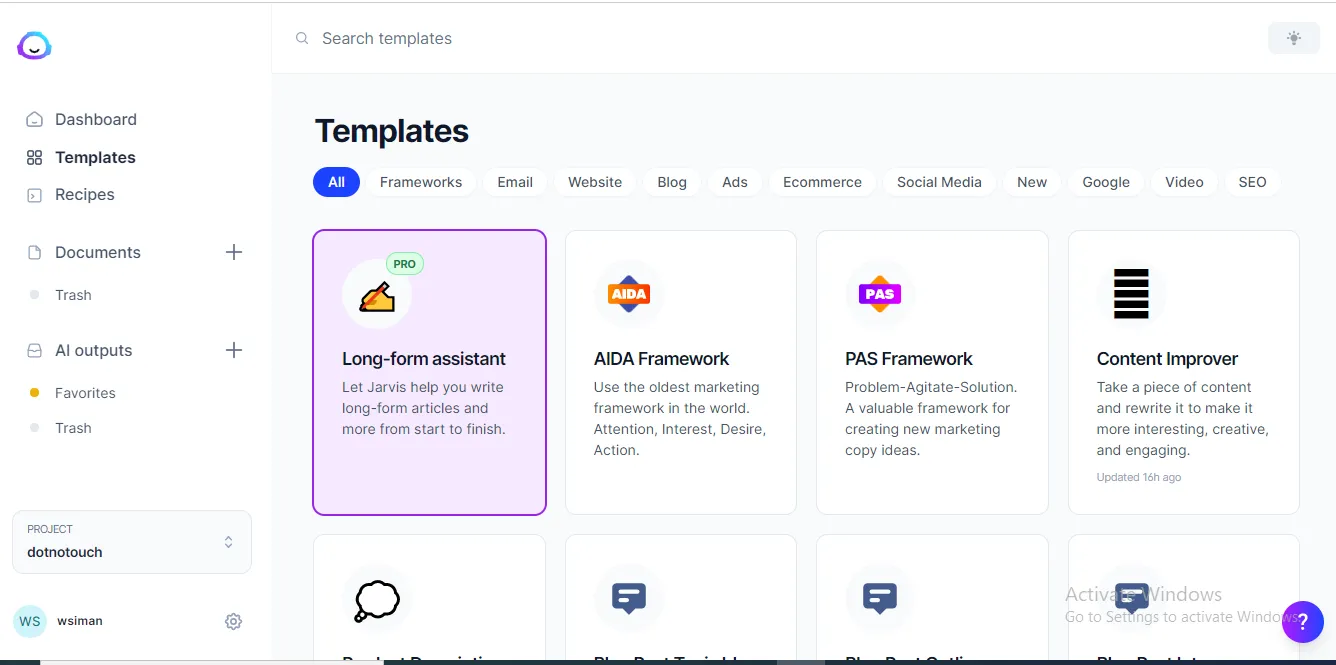Open Long-form assistant template title
Viewport: 1336px width, 665px height.
424,359
